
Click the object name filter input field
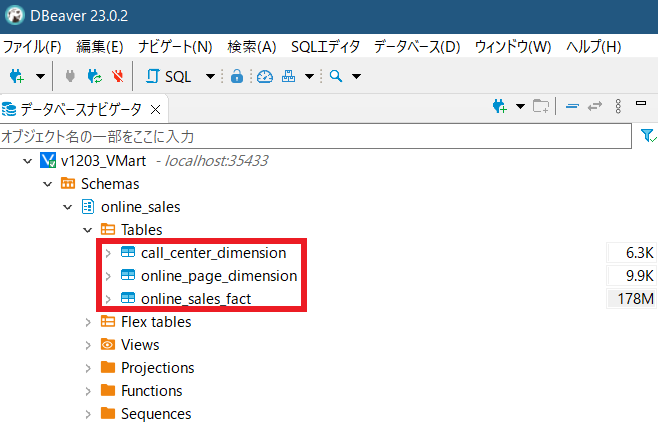coord(316,136)
